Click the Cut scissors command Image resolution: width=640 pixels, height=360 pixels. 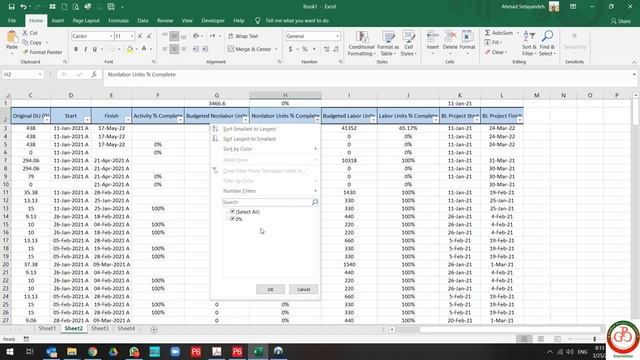click(x=30, y=33)
